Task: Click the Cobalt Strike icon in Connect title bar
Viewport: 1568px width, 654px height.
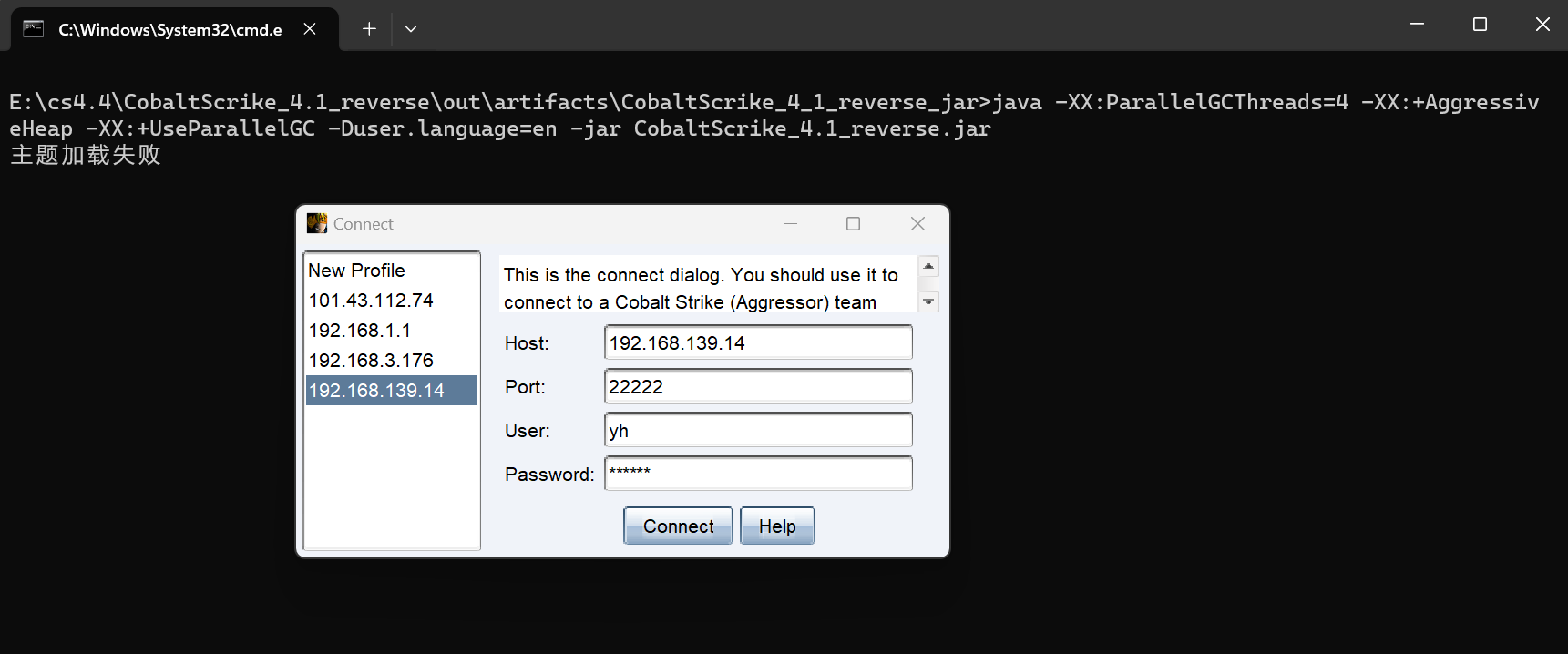Action: [317, 223]
